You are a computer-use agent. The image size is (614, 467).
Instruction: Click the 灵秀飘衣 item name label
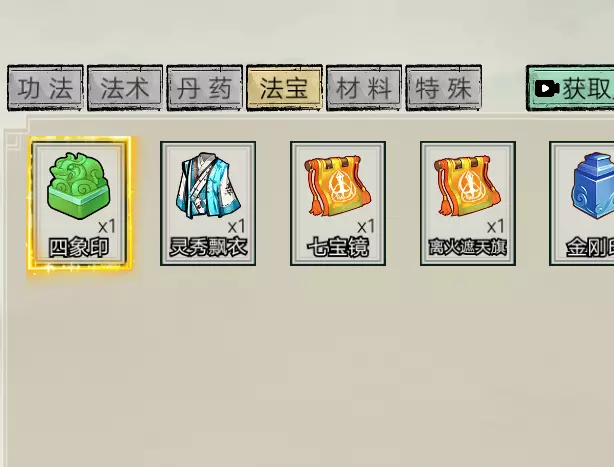208,248
